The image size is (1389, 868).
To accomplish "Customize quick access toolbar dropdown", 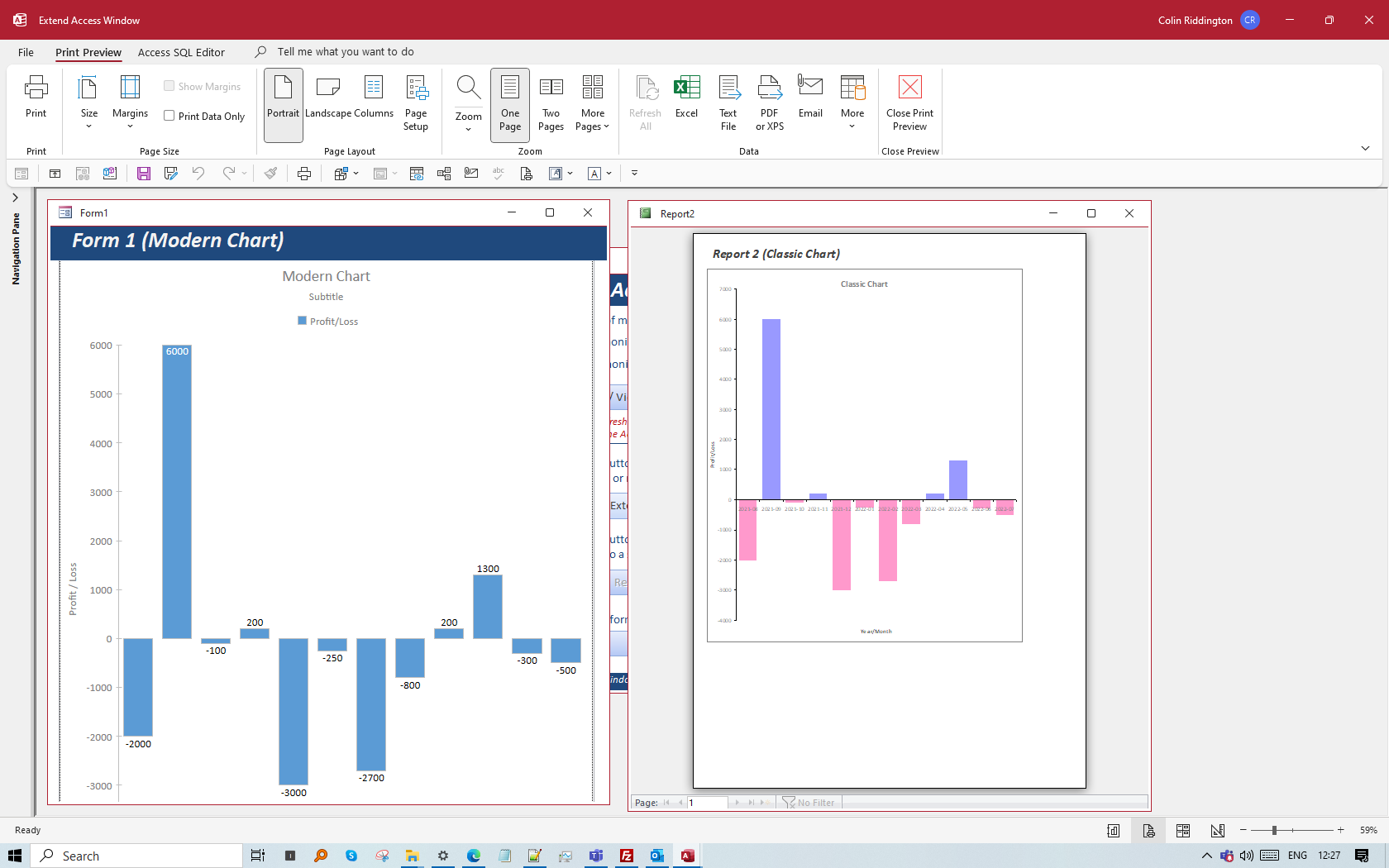I will [634, 174].
